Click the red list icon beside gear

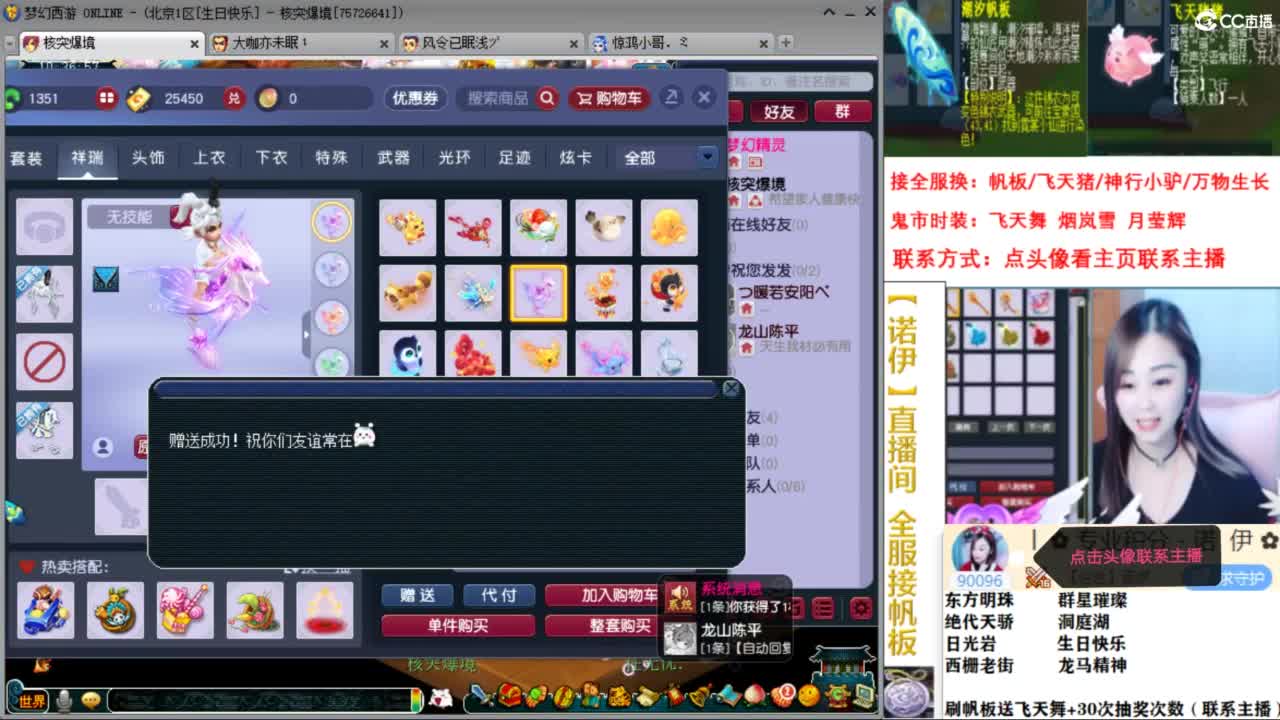(823, 608)
